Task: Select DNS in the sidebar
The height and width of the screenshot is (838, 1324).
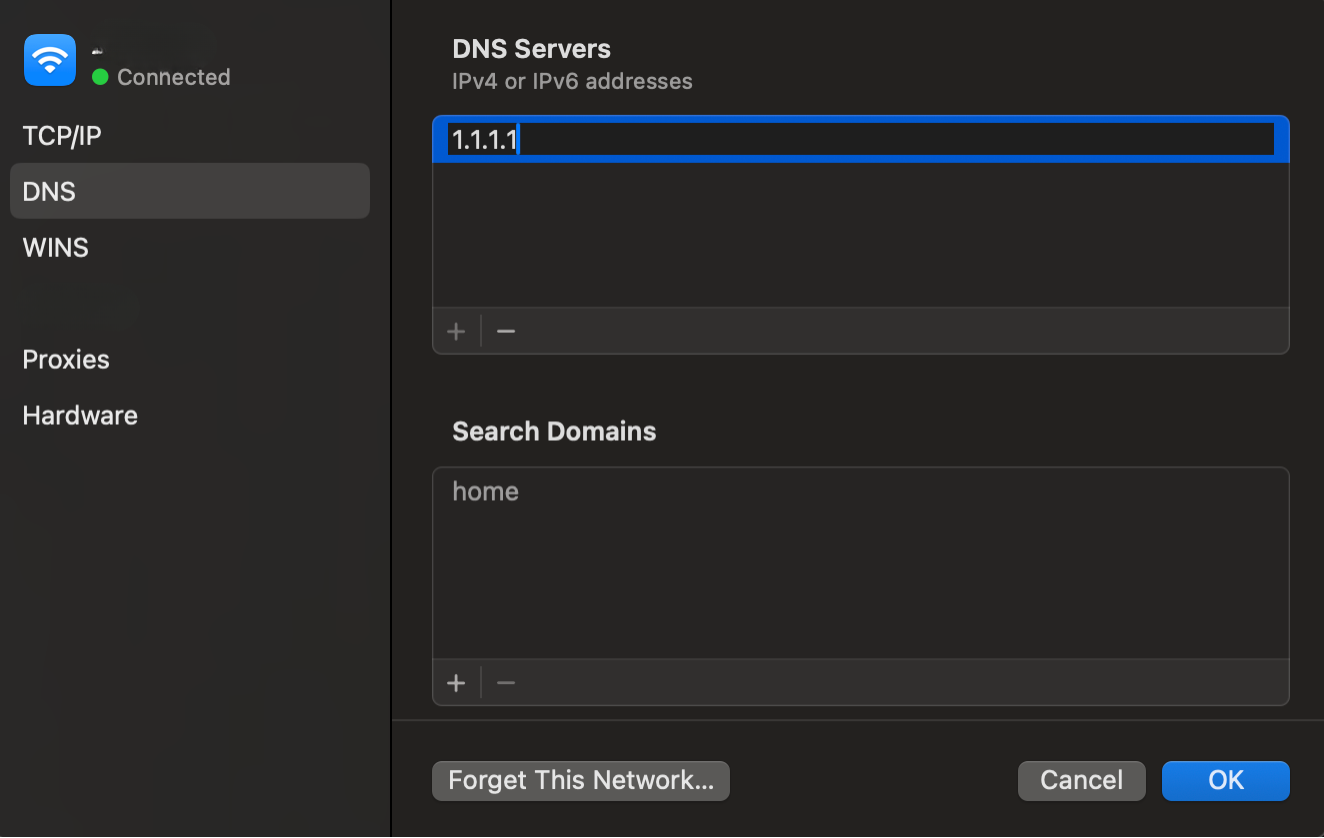Action: pyautogui.click(x=48, y=191)
